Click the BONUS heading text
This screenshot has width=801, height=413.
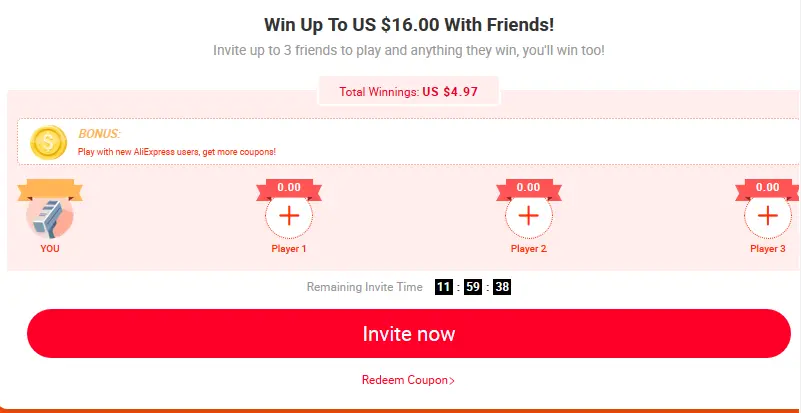click(x=99, y=134)
